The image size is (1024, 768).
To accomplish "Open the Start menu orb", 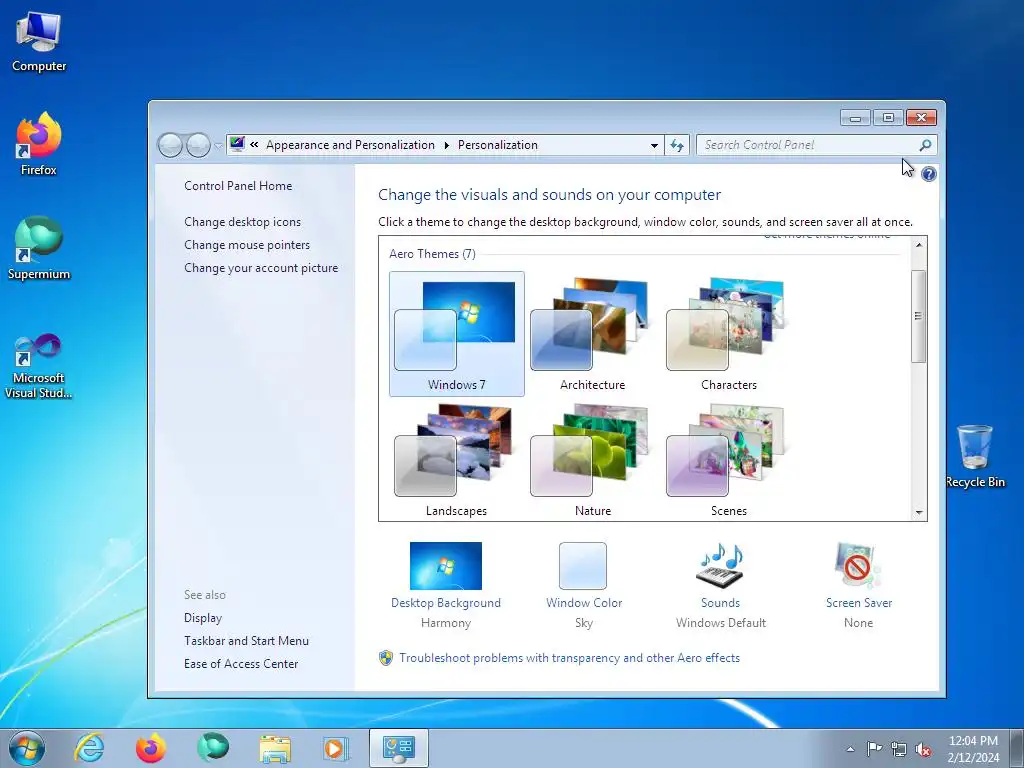I will pyautogui.click(x=27, y=748).
